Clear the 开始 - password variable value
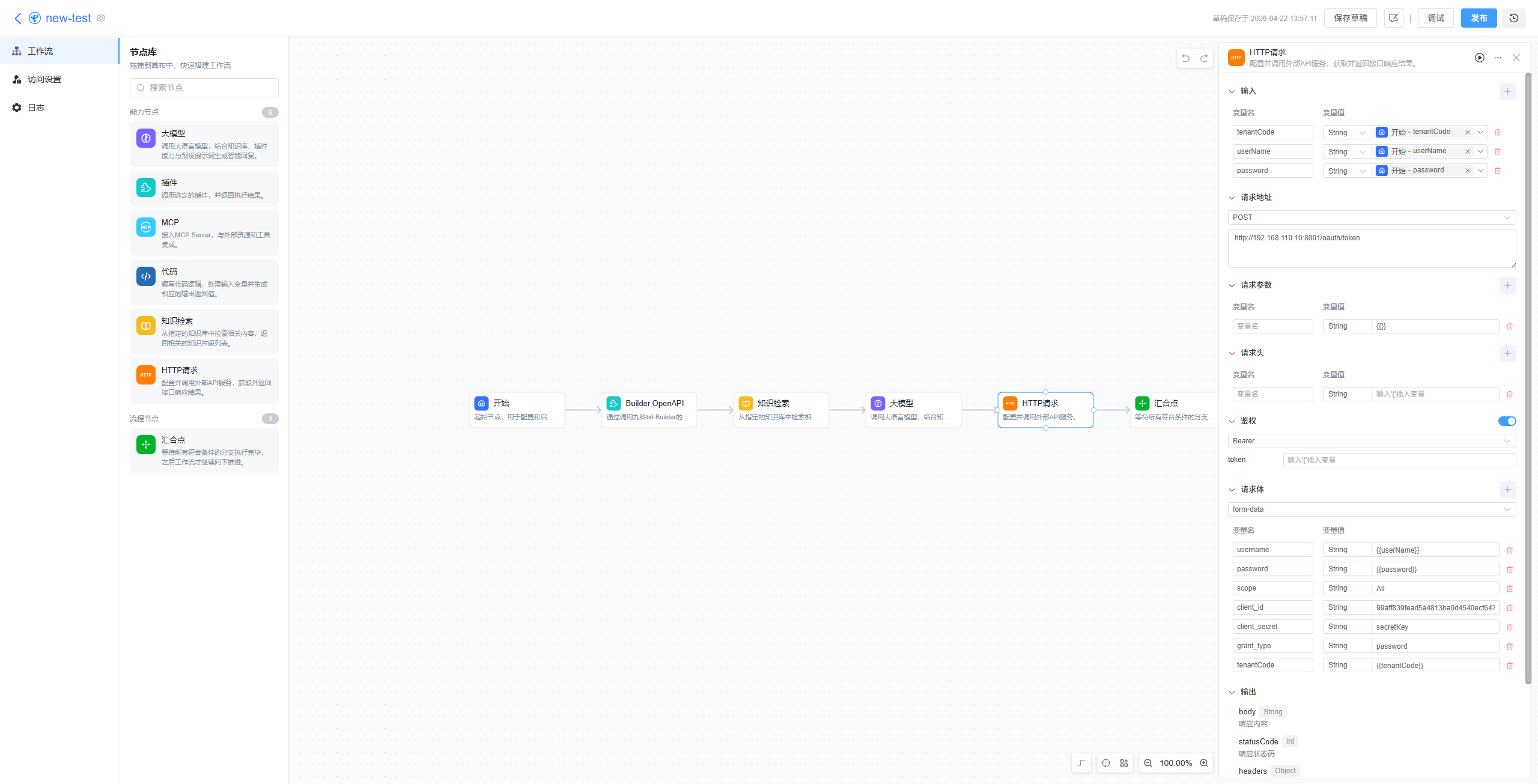This screenshot has height=784, width=1538. 1468,171
